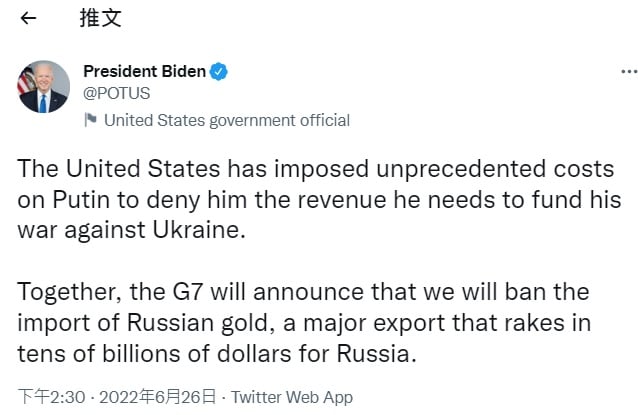Click the President Biden display name

(x=144, y=71)
